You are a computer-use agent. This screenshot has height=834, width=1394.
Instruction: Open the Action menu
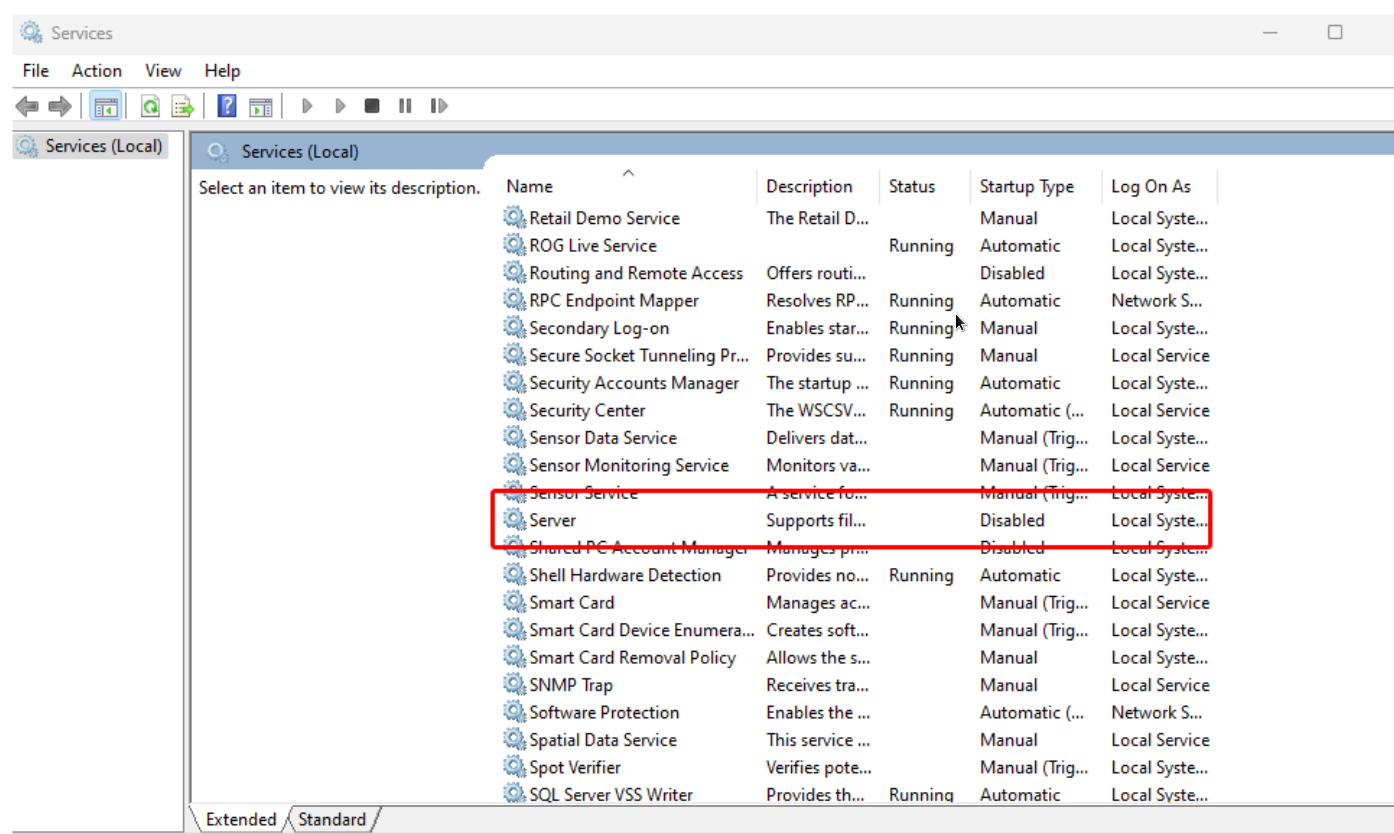tap(97, 71)
